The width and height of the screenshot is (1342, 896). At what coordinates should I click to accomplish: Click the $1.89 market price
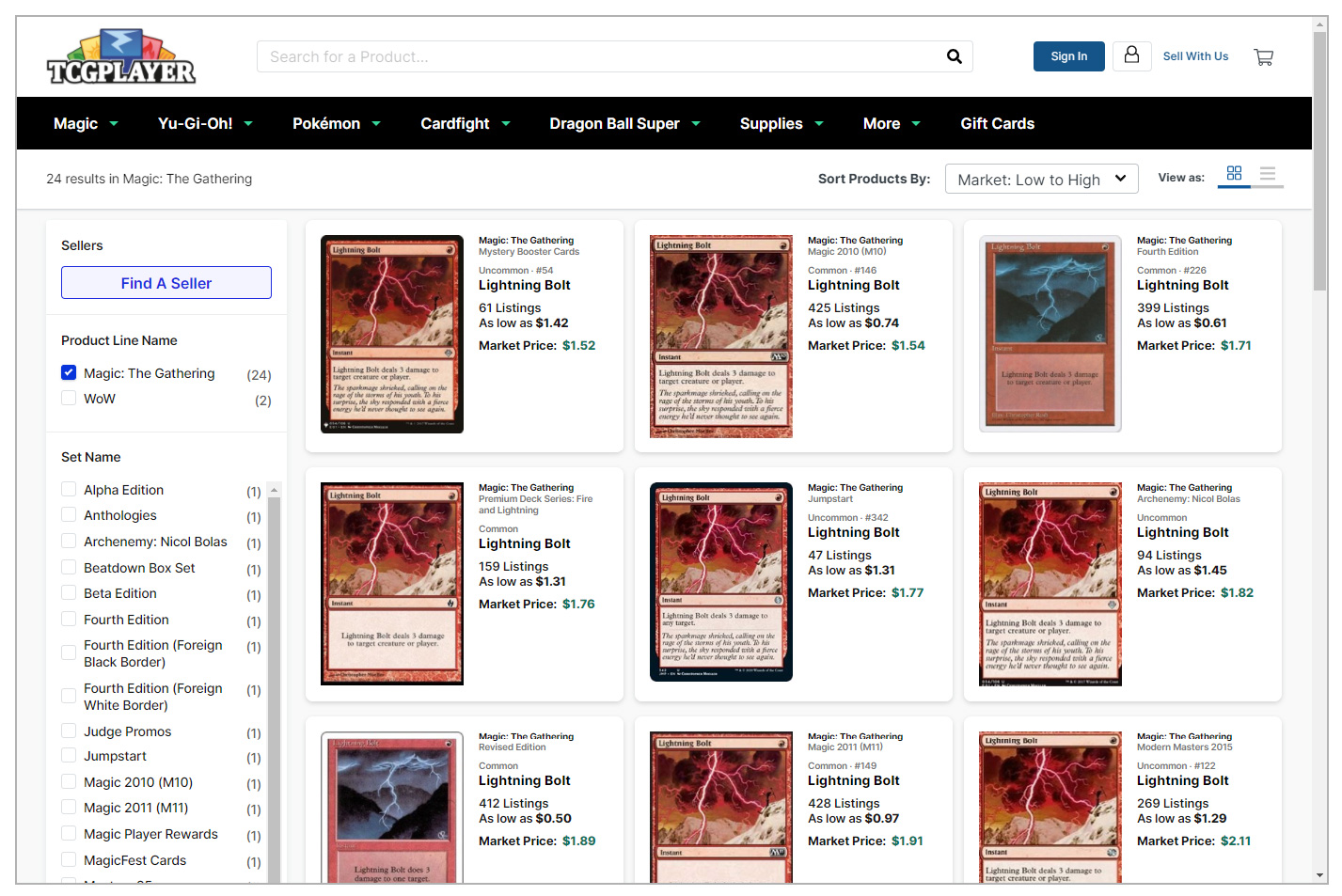click(x=578, y=841)
